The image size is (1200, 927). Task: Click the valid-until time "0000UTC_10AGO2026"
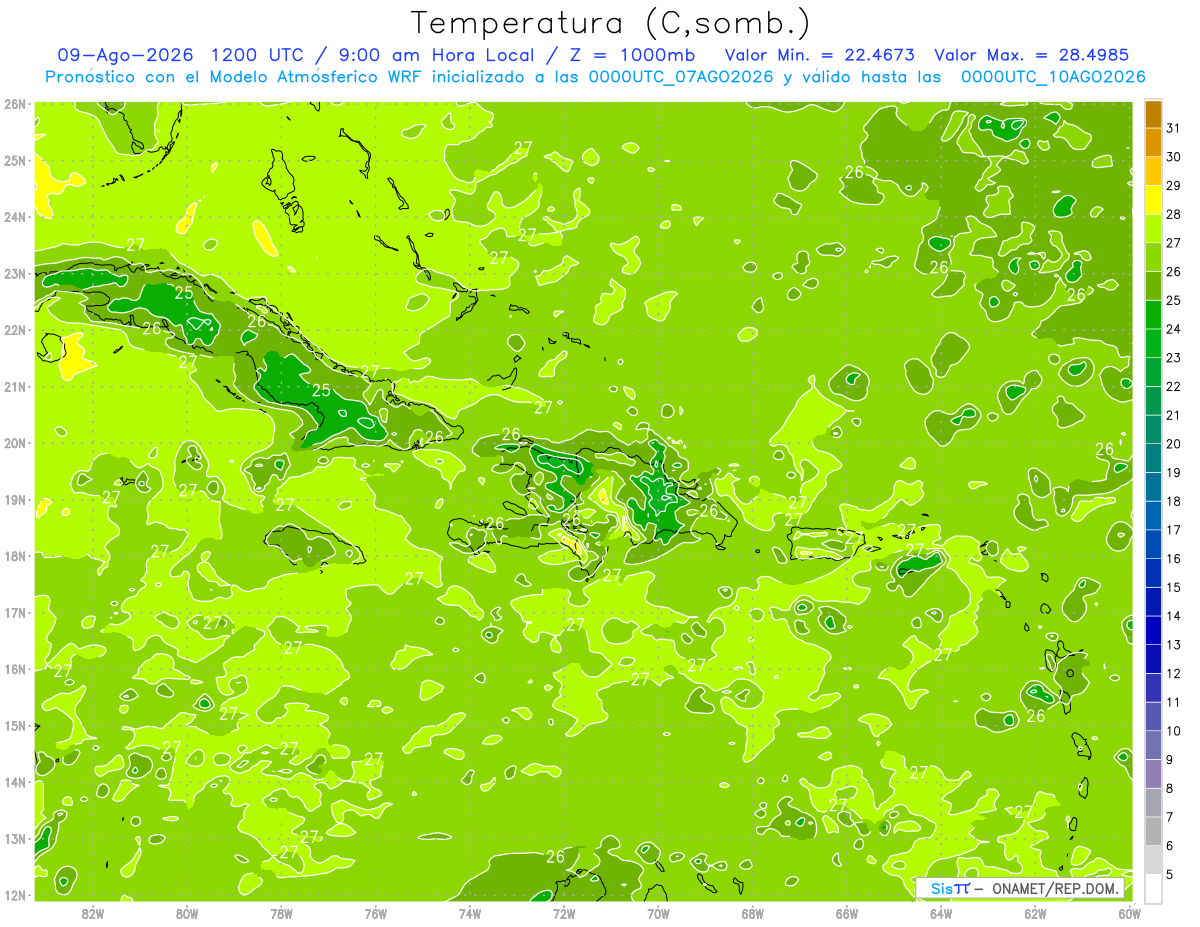click(1053, 77)
